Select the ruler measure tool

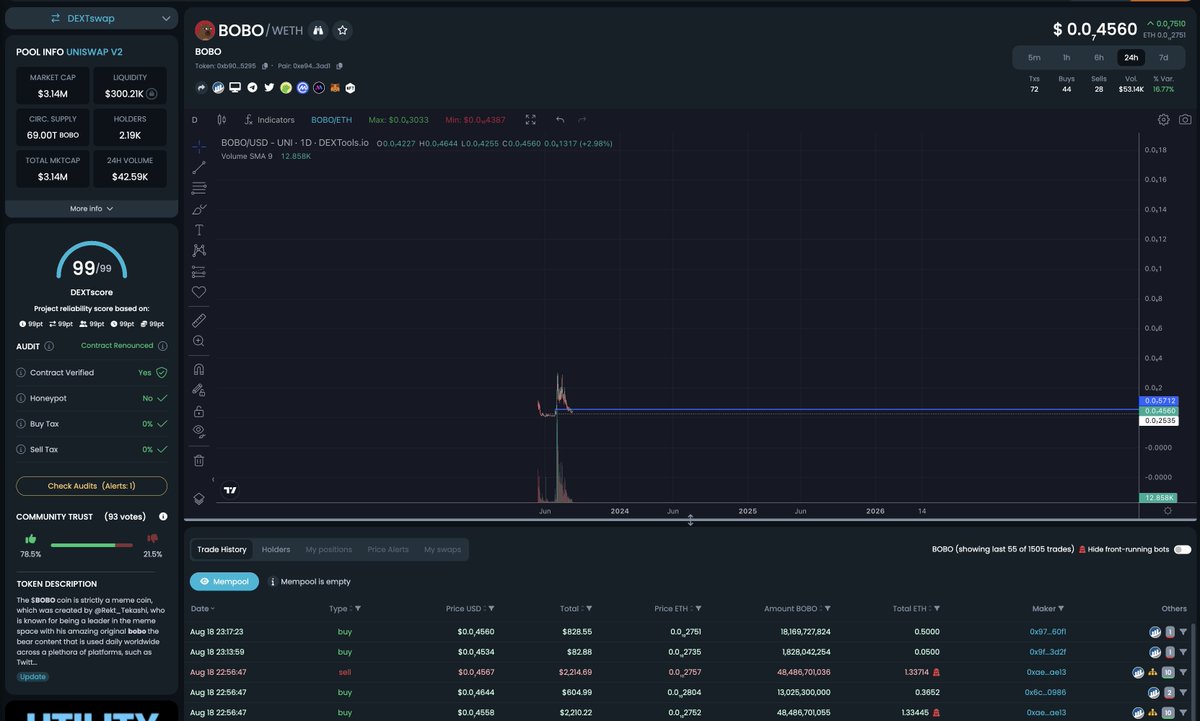coord(199,320)
